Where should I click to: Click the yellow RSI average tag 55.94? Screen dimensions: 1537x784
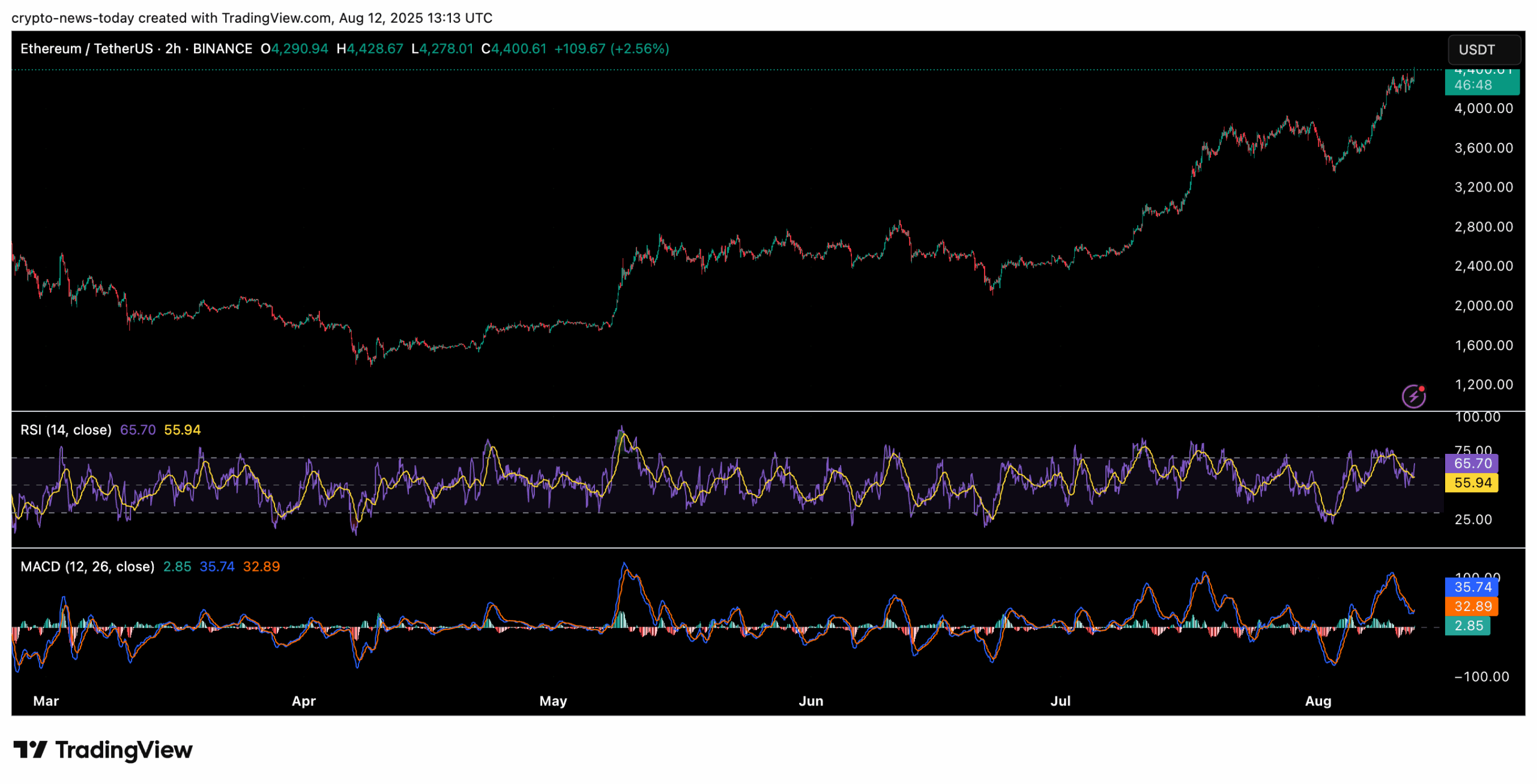click(x=1472, y=483)
